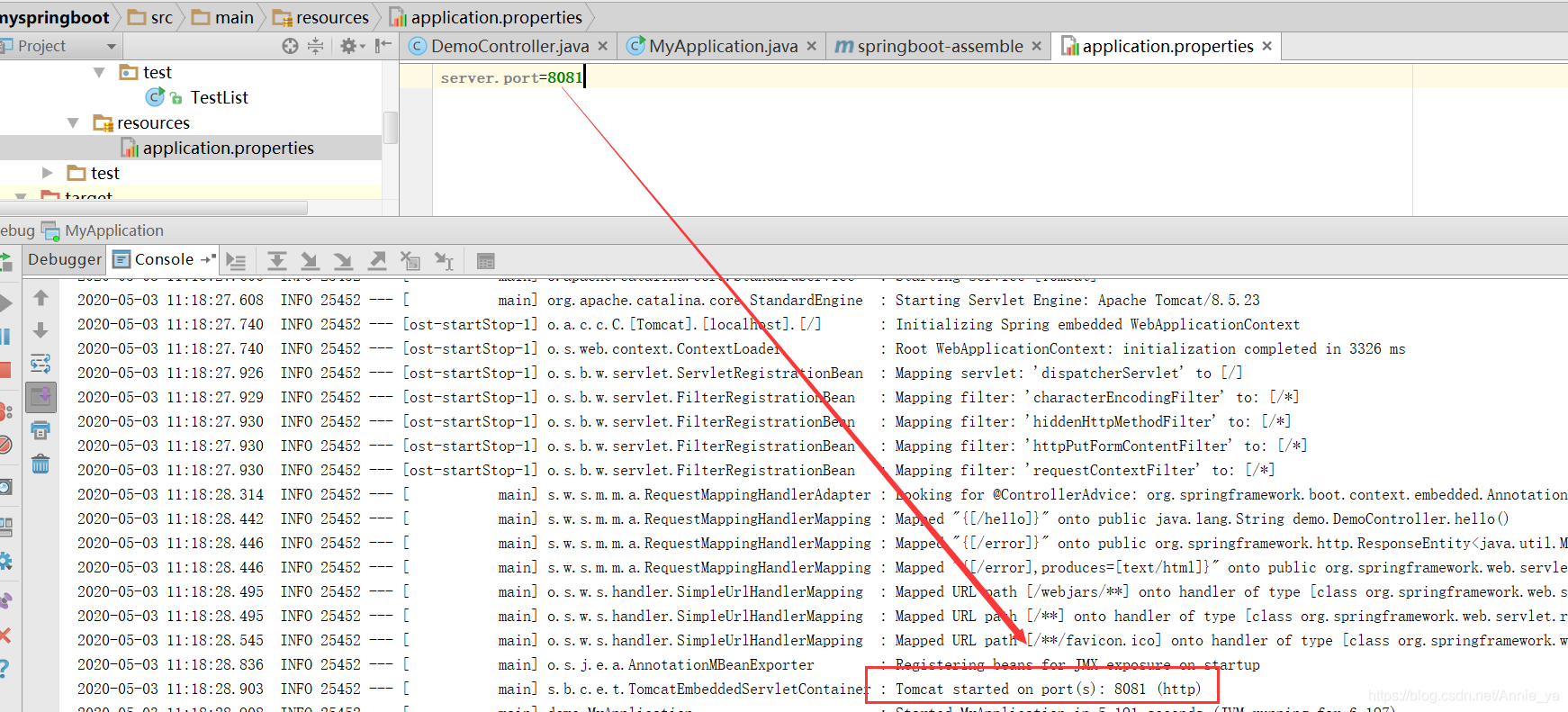The height and width of the screenshot is (712, 1568).
Task: Click 'Initializing Spring embedded WebApplicationContext' log text
Action: 1097,324
